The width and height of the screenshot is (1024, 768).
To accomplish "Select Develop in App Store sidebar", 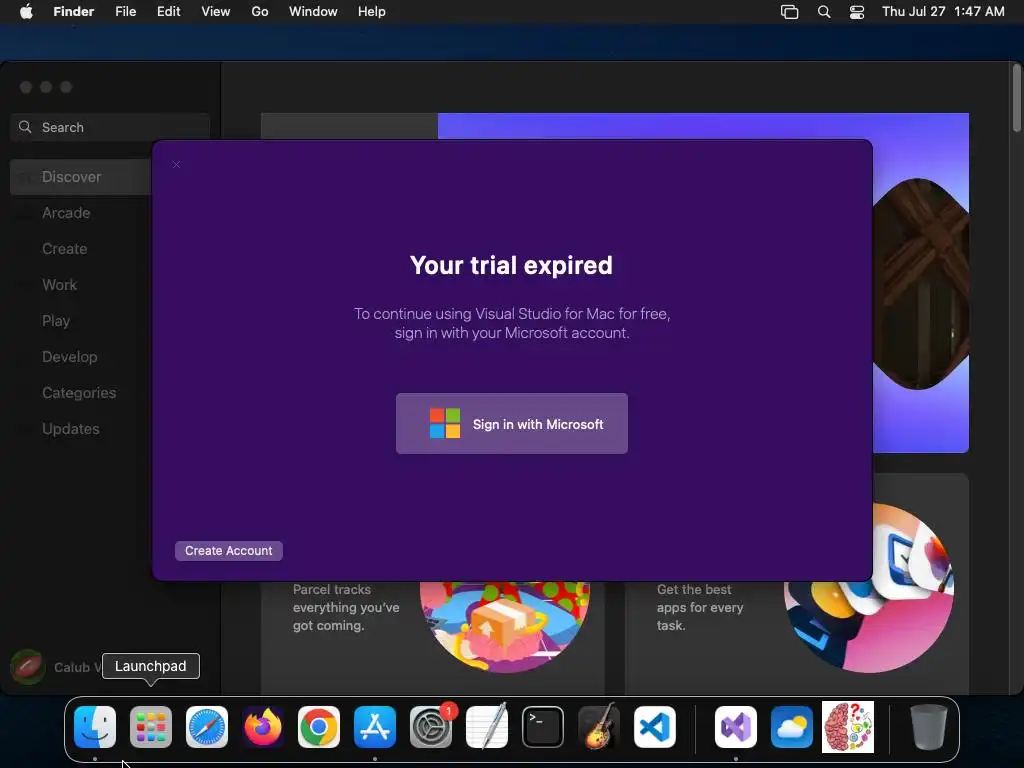I will point(81,357).
